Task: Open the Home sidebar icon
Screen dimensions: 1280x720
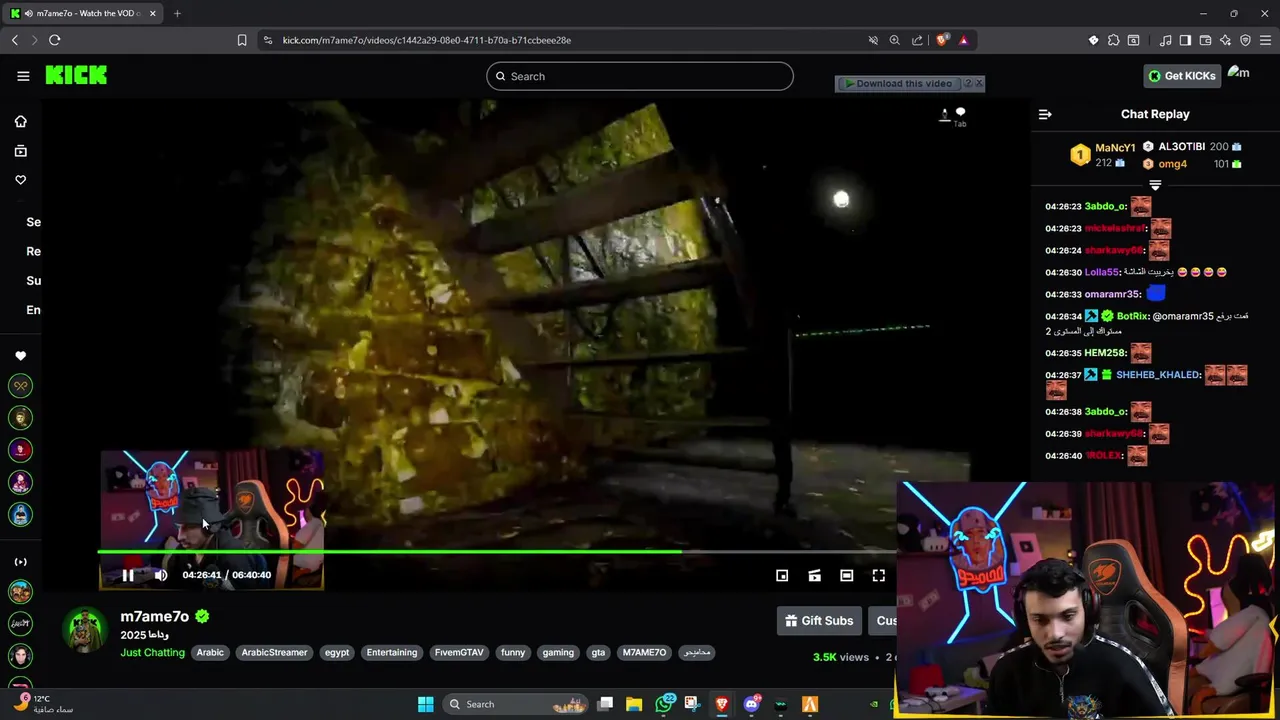Action: [x=20, y=121]
